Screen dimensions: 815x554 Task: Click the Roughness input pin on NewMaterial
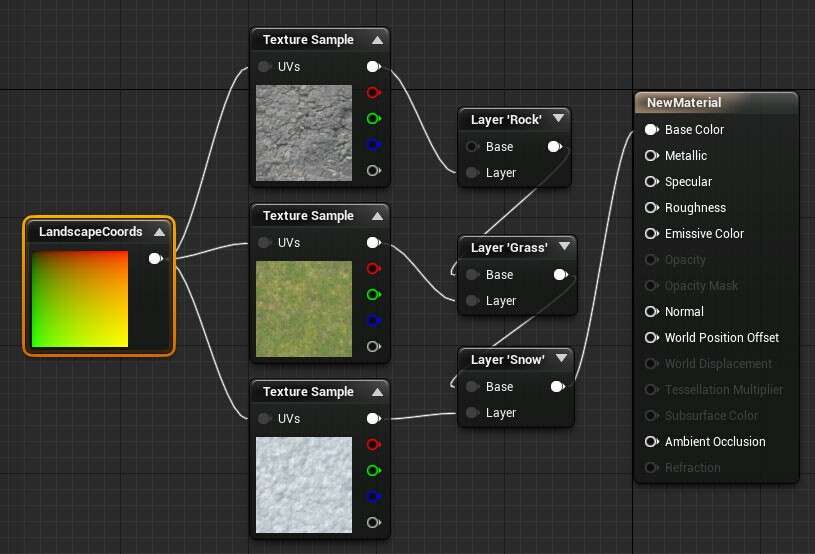[651, 208]
